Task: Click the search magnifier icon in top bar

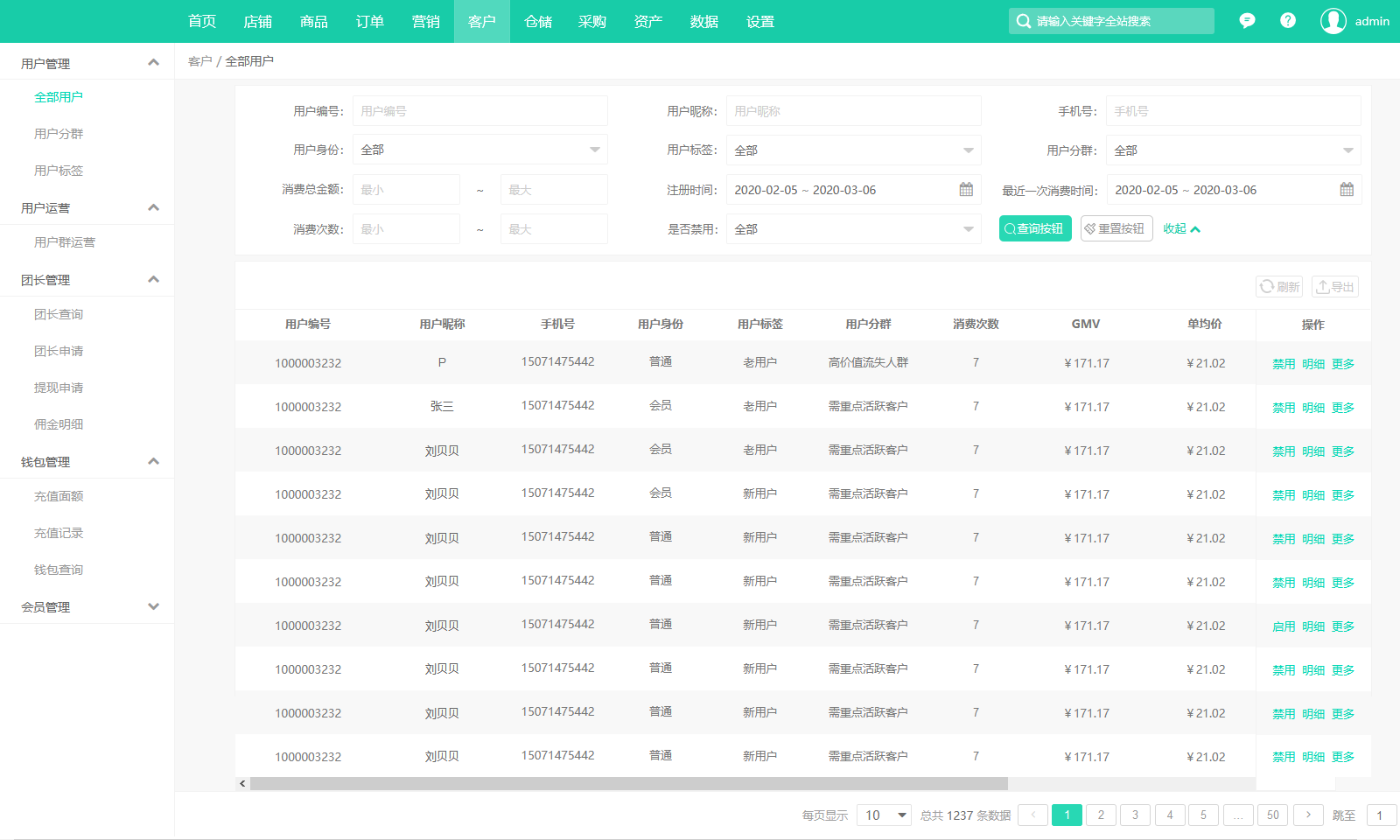Action: coord(1023,21)
